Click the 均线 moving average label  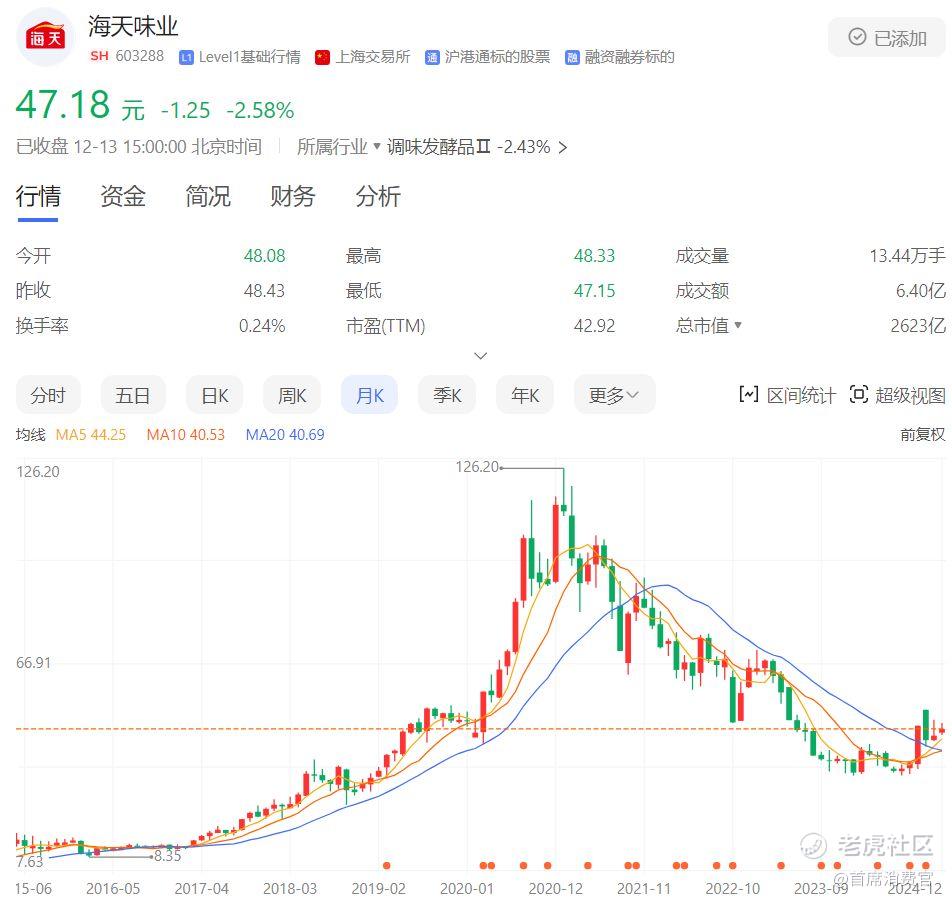pos(30,435)
